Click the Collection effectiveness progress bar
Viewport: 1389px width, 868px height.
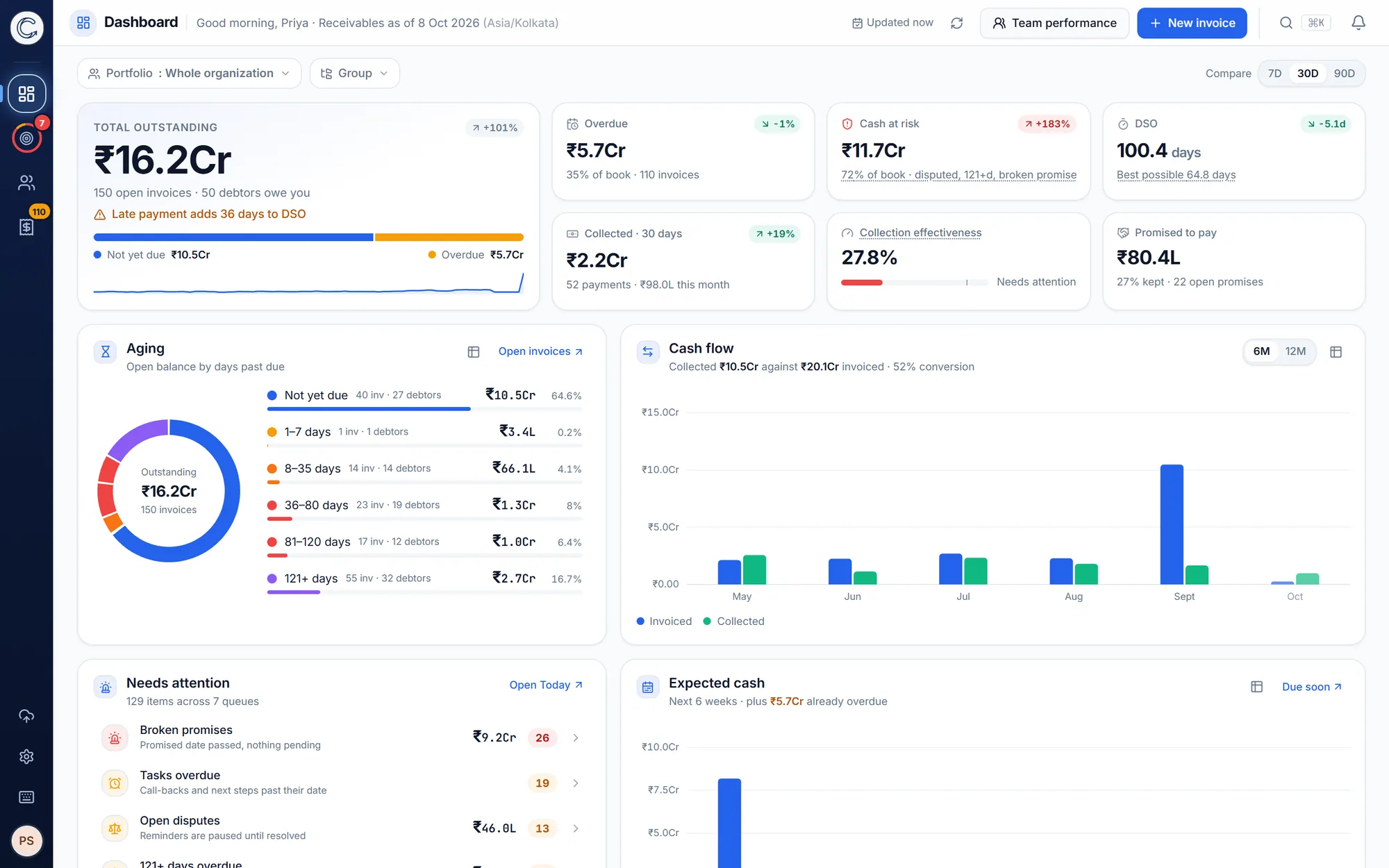coord(914,283)
